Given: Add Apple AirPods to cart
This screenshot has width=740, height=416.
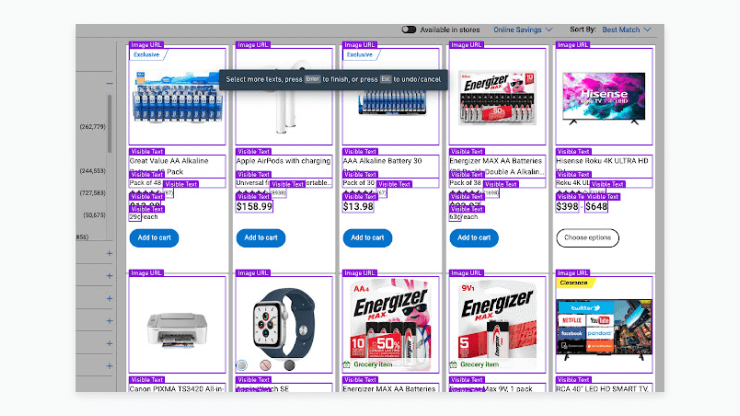Looking at the screenshot, I should coord(261,238).
